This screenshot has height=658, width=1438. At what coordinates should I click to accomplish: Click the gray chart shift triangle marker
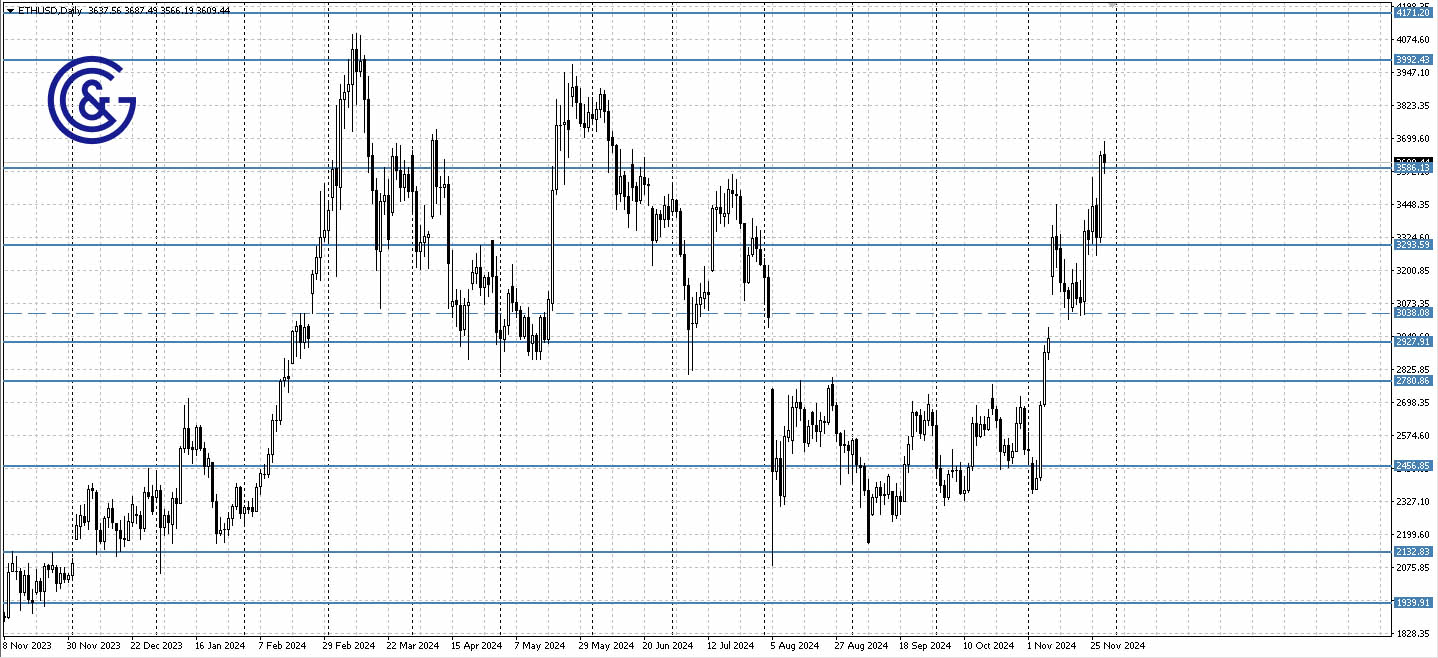pyautogui.click(x=1113, y=6)
